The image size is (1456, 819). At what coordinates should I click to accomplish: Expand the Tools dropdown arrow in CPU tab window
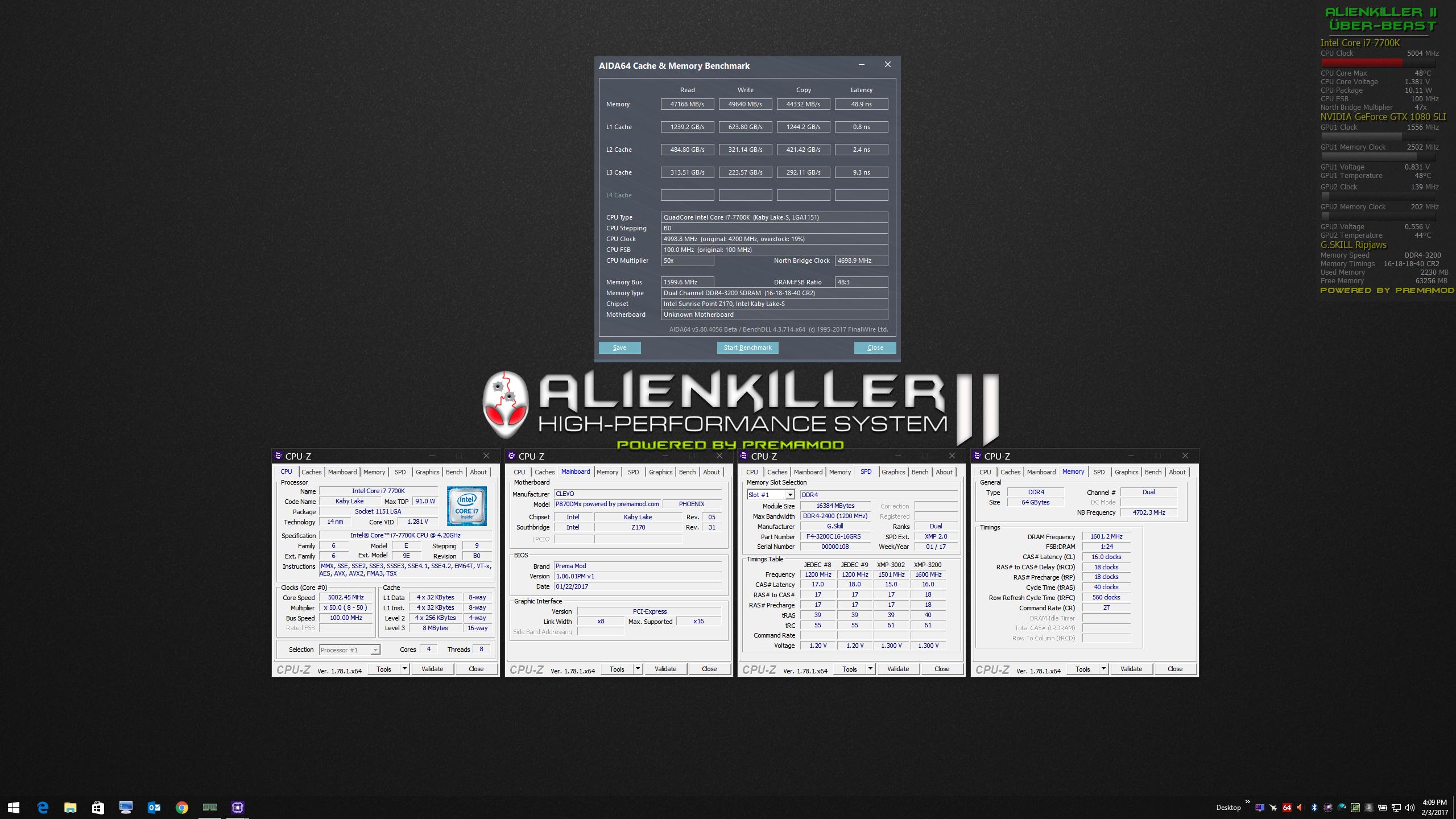click(404, 669)
